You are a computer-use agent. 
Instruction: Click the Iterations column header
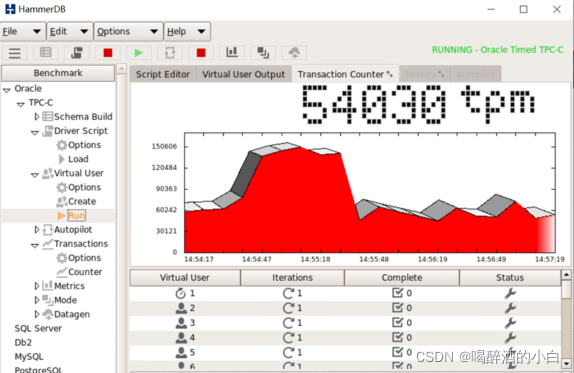pos(292,277)
